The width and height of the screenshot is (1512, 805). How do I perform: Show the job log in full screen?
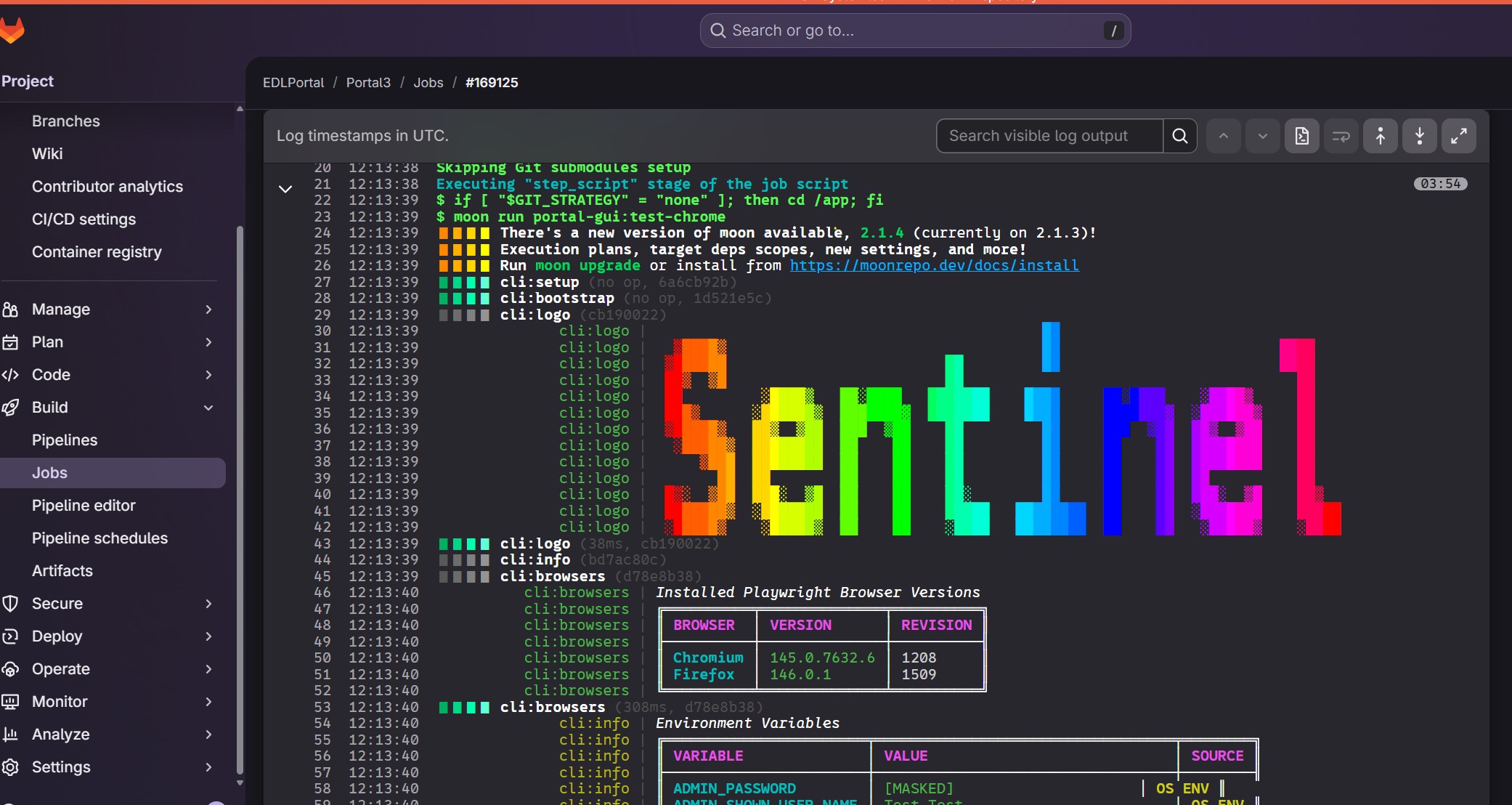coord(1459,136)
